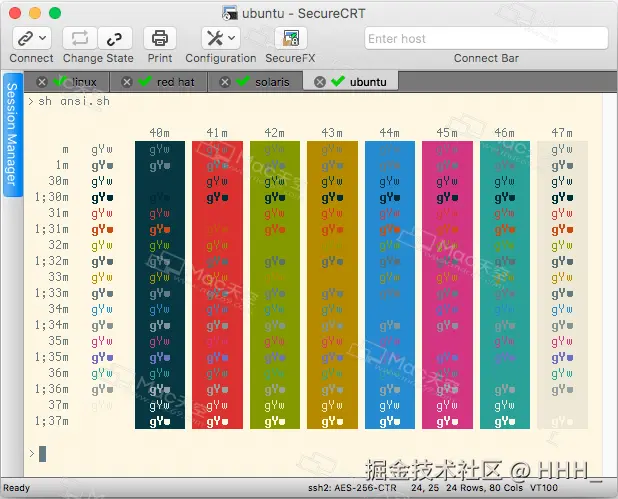Viewport: 618px width, 499px height.
Task: Click the Reconnect arrows icon under Change State
Action: 80,38
